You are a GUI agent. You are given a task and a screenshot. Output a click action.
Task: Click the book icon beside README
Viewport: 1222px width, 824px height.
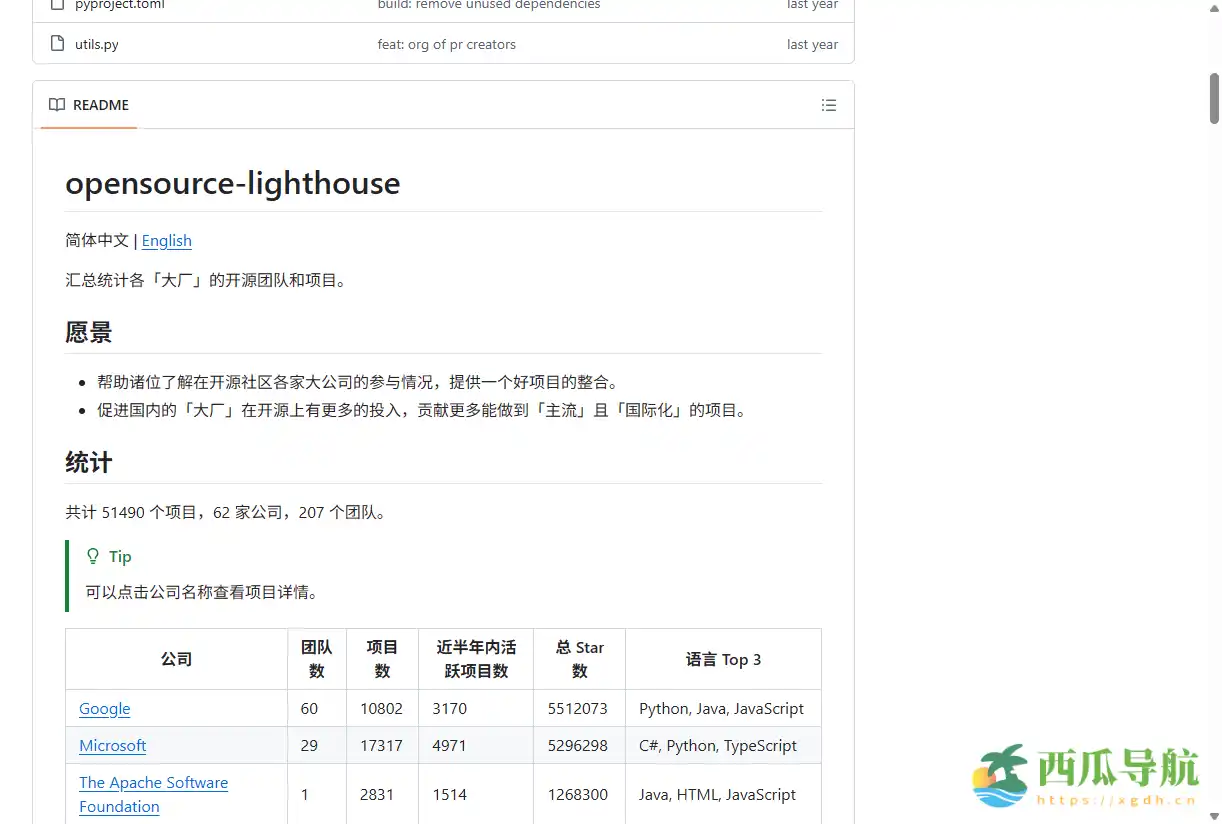(55, 104)
